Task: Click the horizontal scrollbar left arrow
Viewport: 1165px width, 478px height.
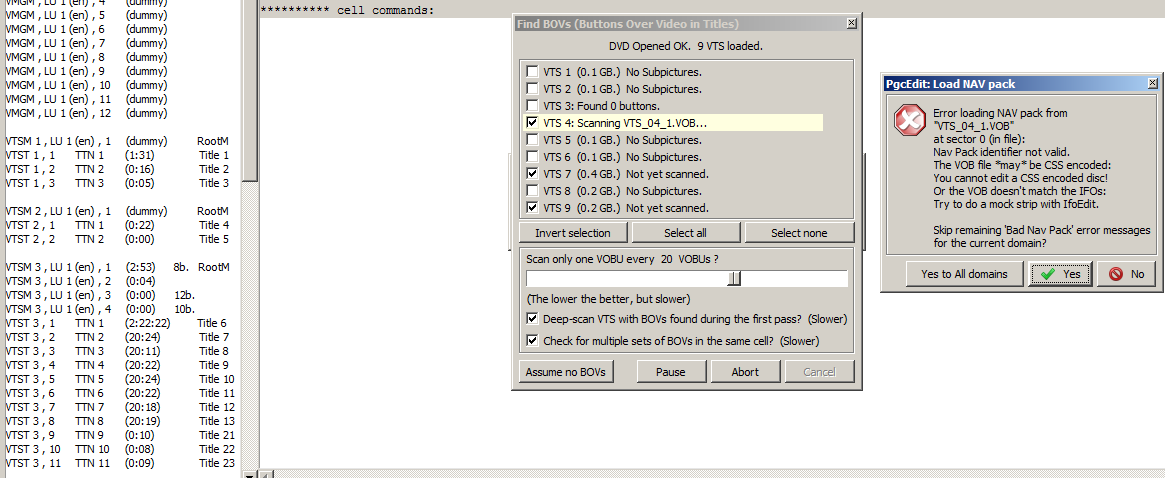Action: pyautogui.click(x=267, y=474)
